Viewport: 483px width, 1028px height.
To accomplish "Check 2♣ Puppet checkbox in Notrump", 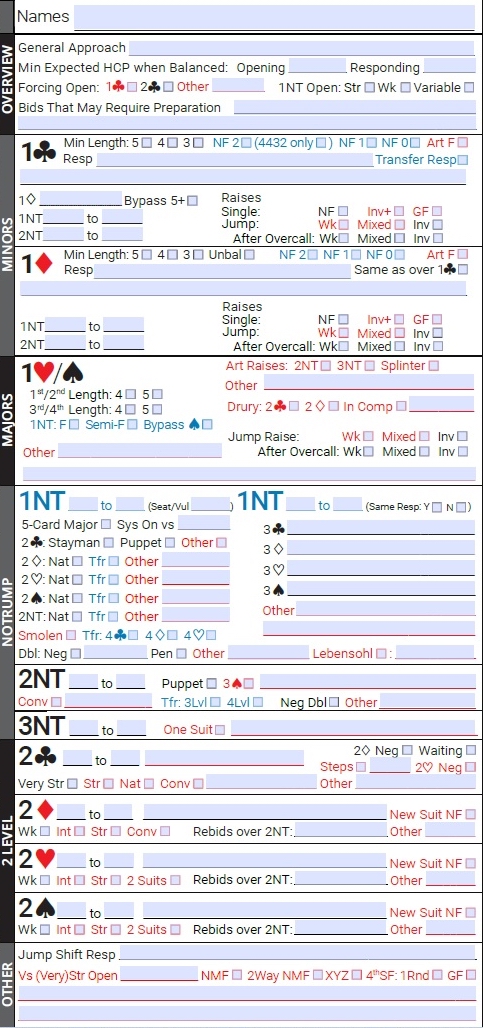I will (170, 543).
